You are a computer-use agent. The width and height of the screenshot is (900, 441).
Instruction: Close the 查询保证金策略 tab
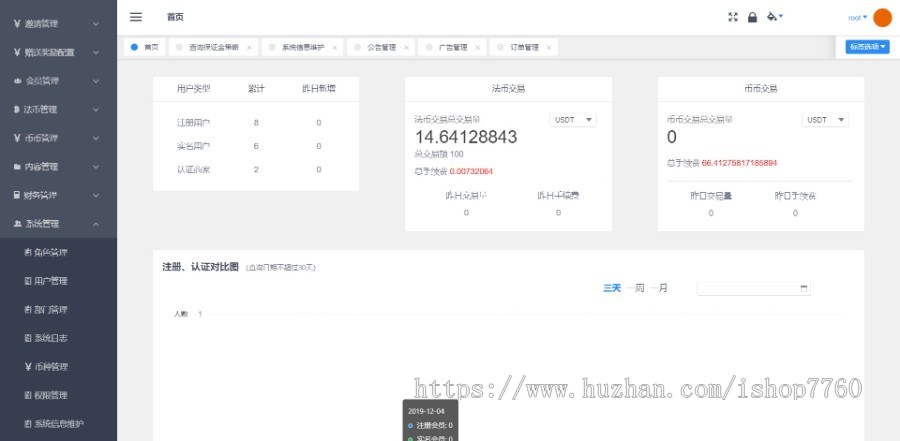[249, 48]
